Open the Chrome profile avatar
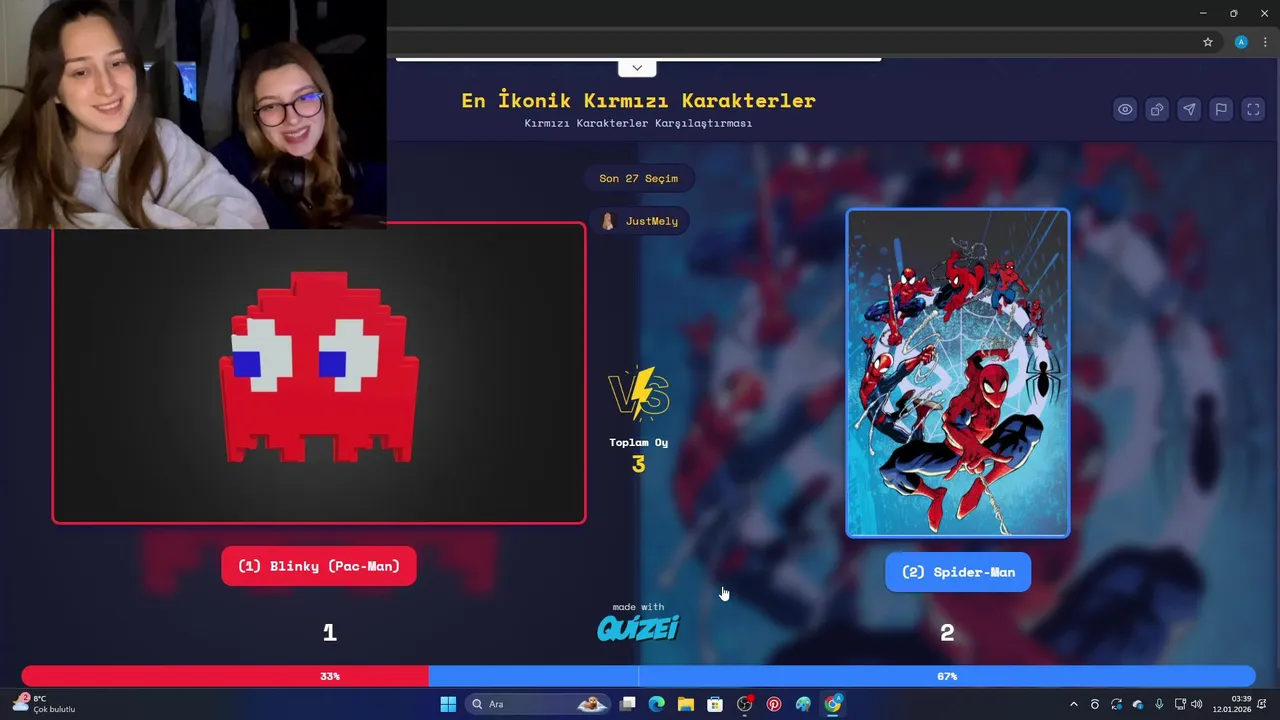 [1241, 42]
